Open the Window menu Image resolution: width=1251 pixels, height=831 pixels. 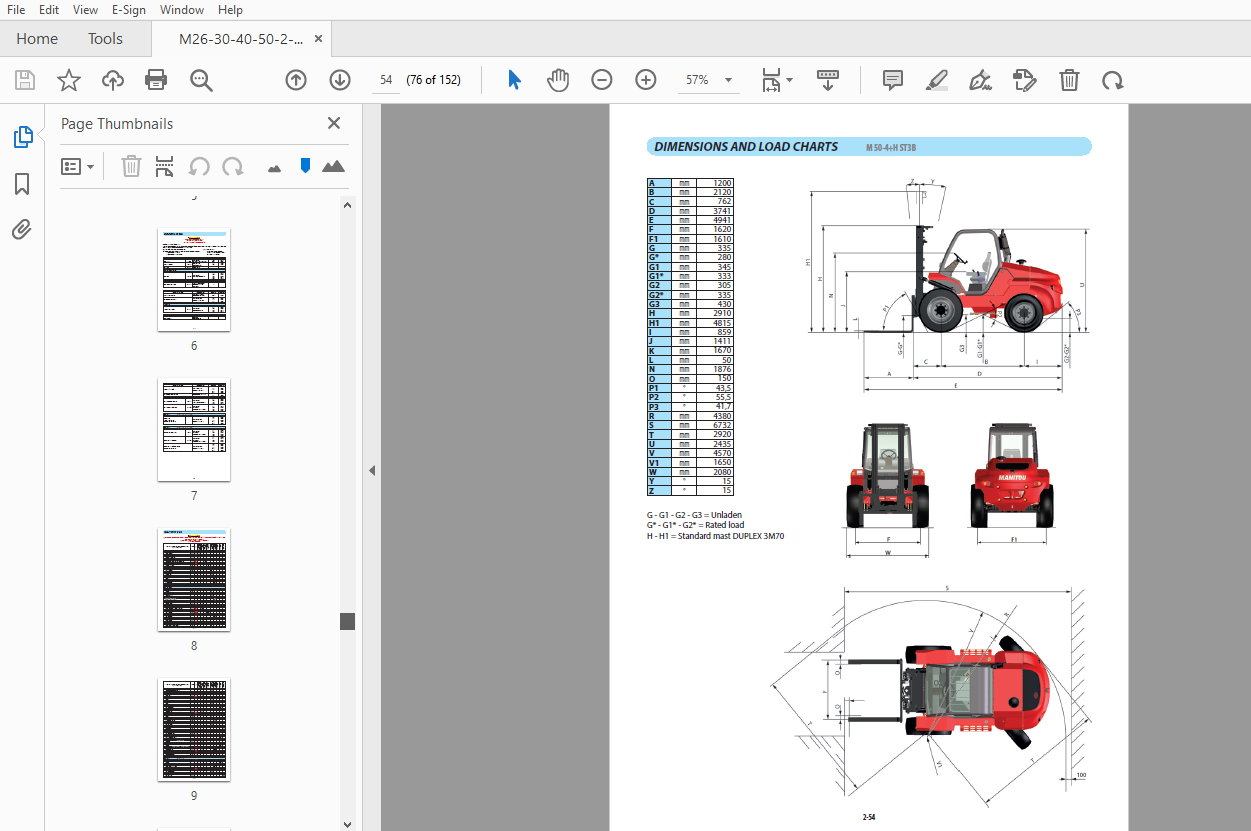pos(182,10)
